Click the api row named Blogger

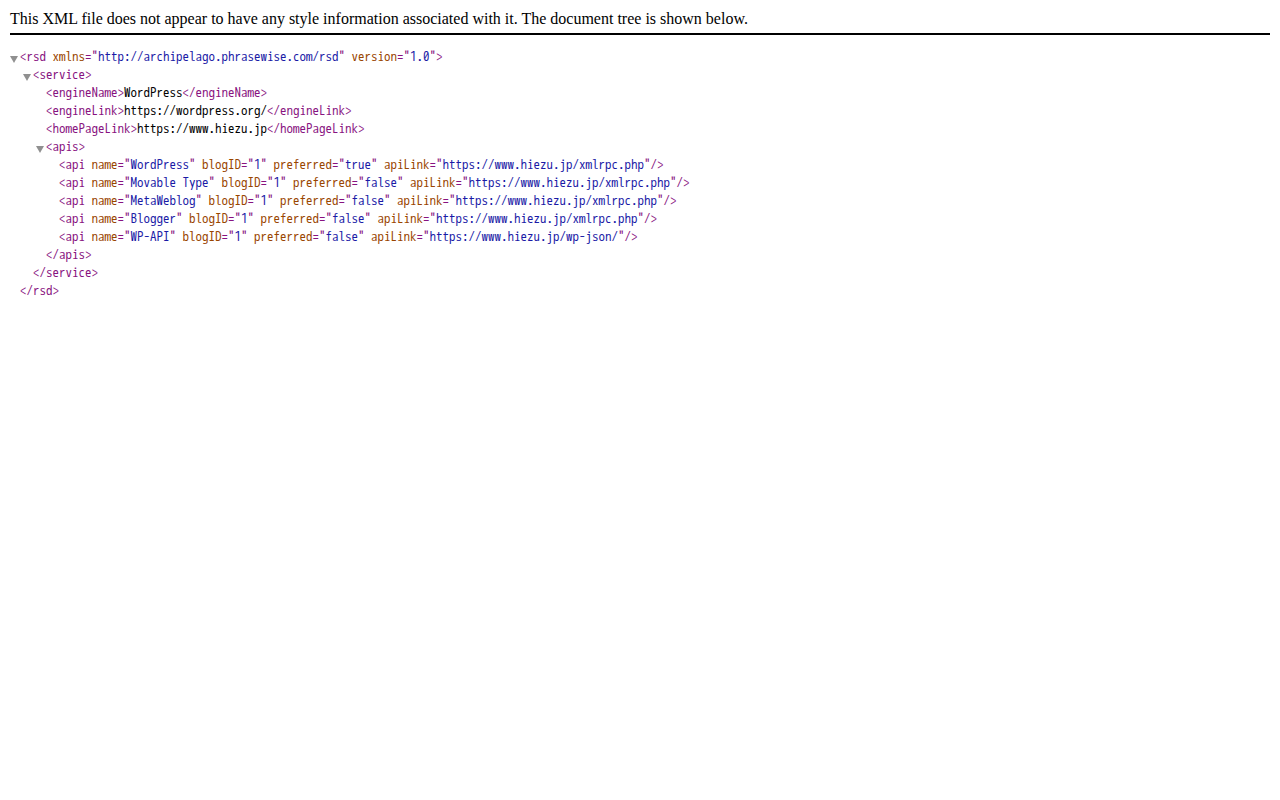click(x=358, y=219)
